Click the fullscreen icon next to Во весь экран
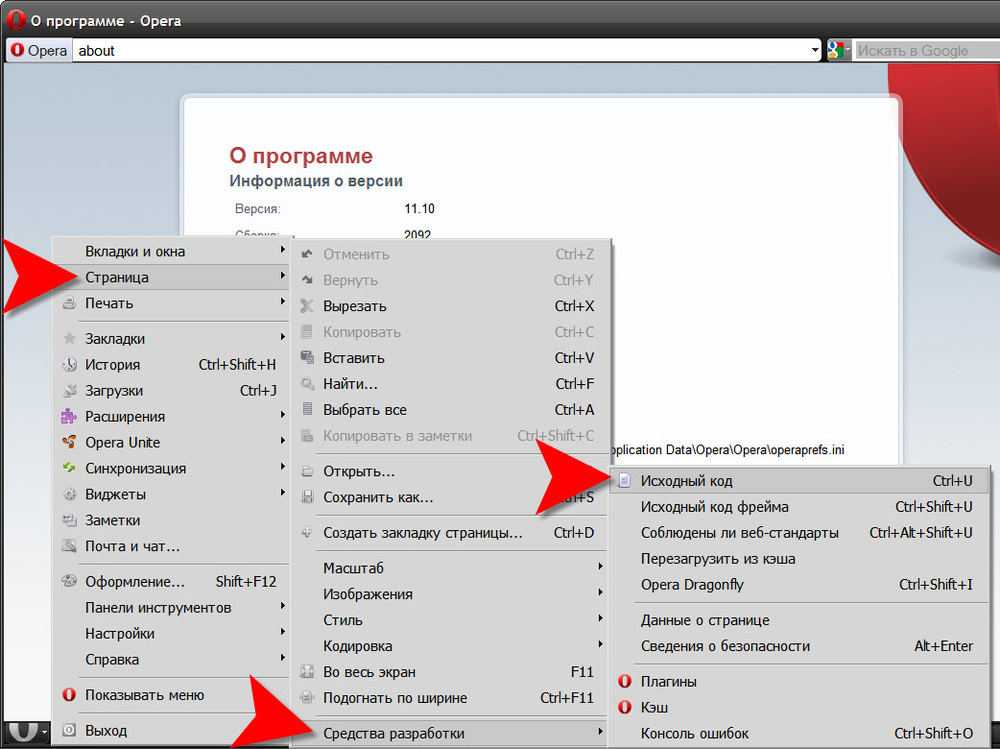Viewport: 1000px width, 749px height. click(x=307, y=672)
